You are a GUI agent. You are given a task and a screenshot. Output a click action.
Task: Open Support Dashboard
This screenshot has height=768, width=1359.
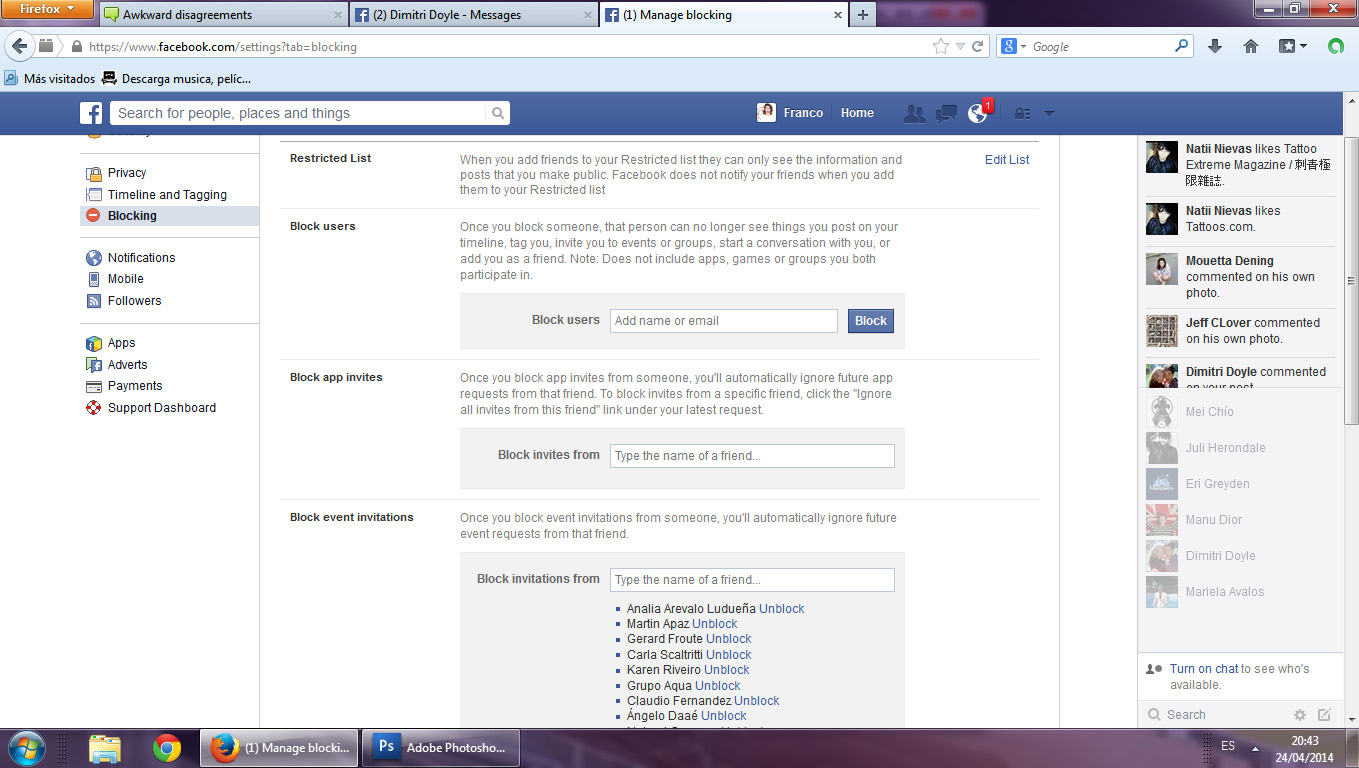tap(161, 408)
